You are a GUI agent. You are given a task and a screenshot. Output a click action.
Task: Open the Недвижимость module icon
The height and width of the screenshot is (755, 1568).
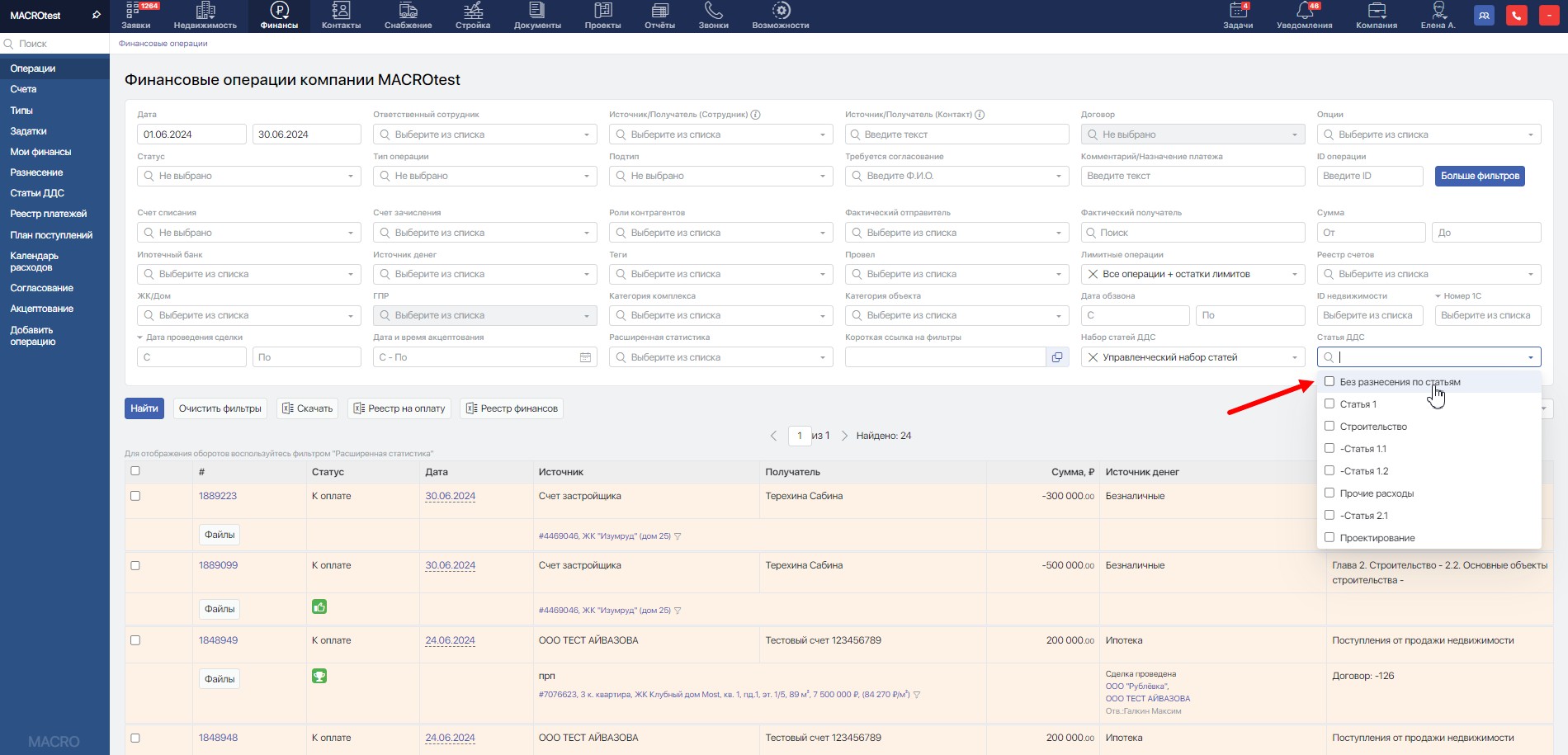(x=205, y=12)
